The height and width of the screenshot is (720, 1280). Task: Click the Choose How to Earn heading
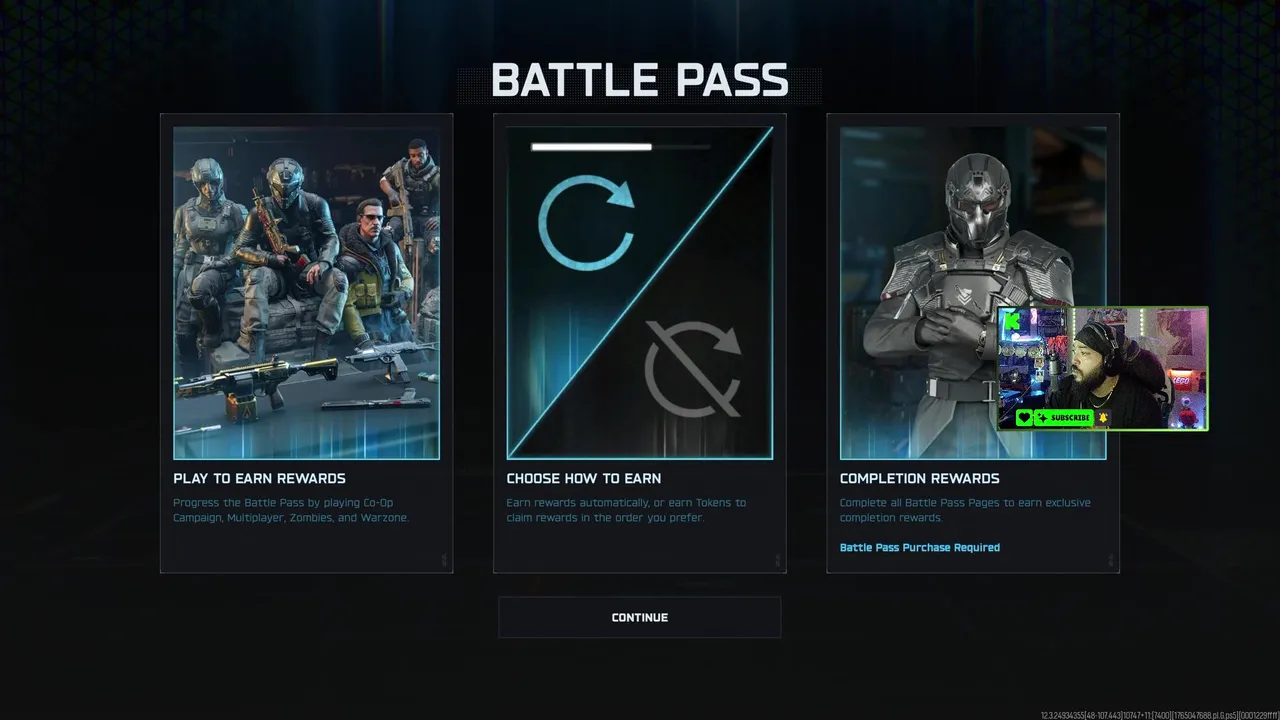click(584, 478)
